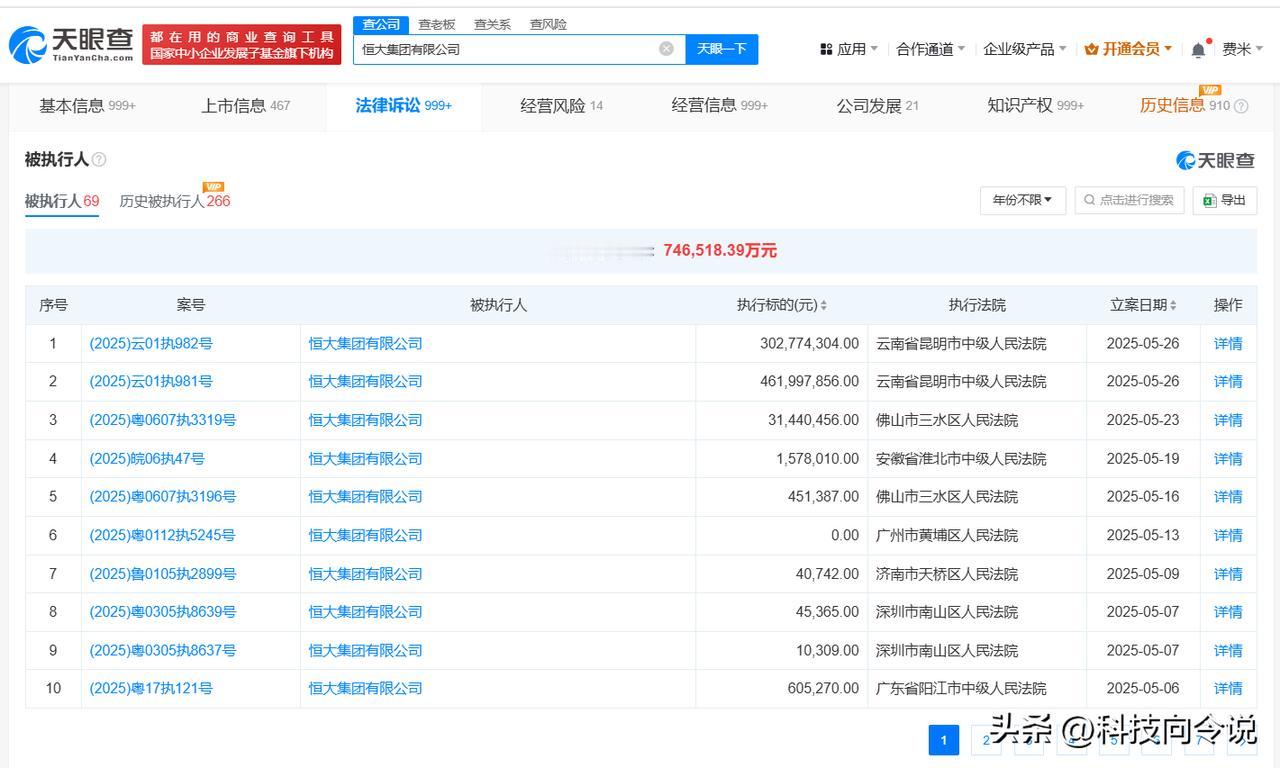Open the 法律诉讼 tab
Viewport: 1280px width, 768px height.
(404, 106)
